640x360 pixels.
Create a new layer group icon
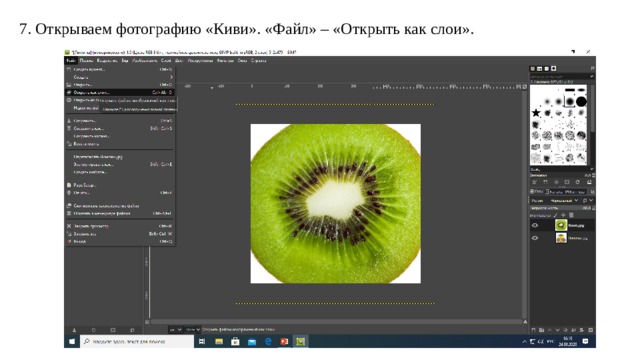point(542,330)
